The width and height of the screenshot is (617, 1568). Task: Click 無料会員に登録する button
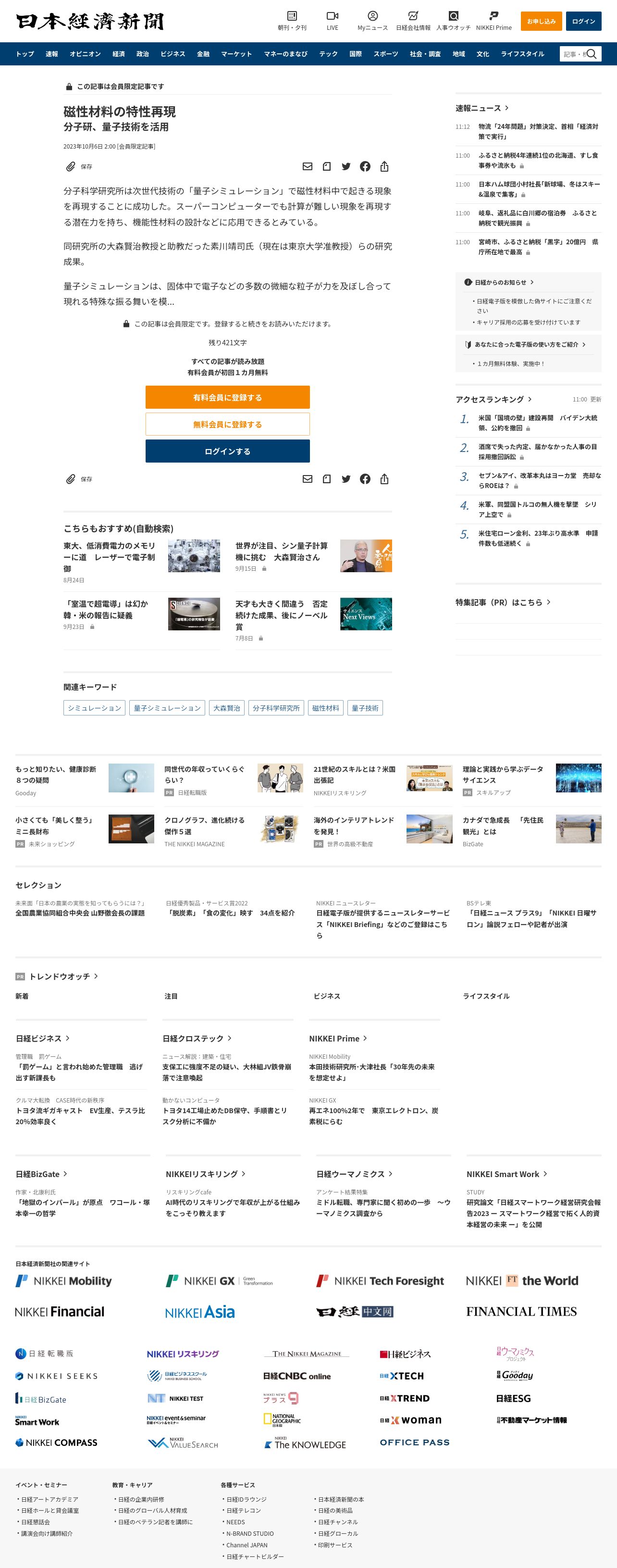228,424
